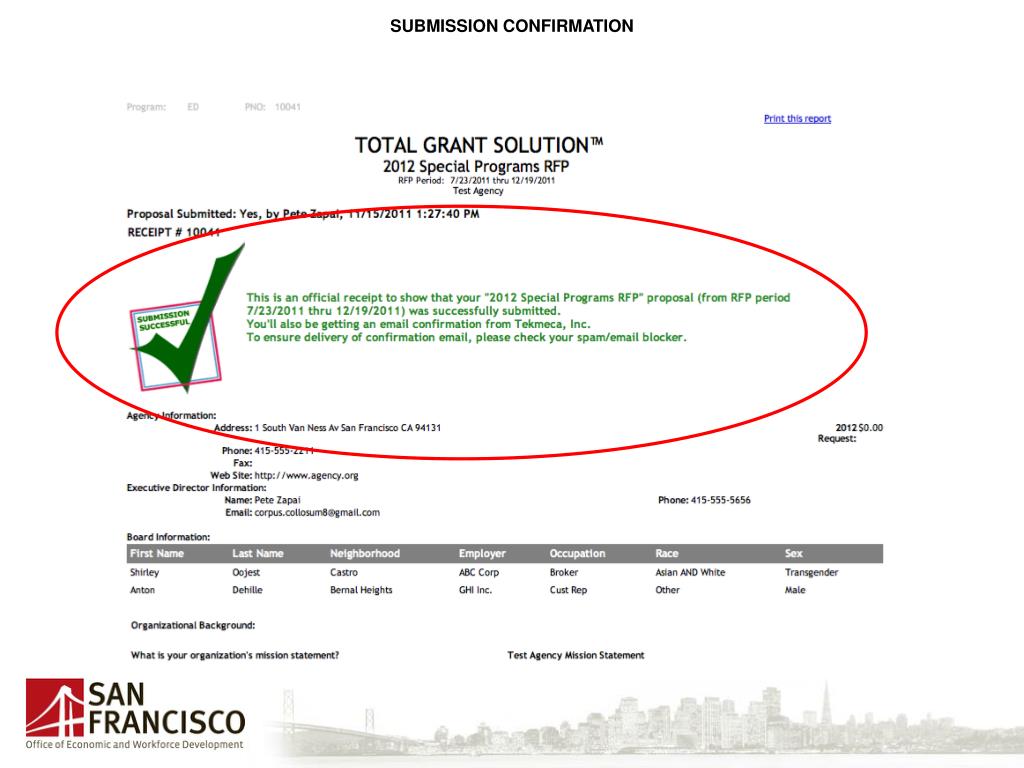The width and height of the screenshot is (1024, 768).
Task: Click the 'Race' column header
Action: tap(667, 553)
